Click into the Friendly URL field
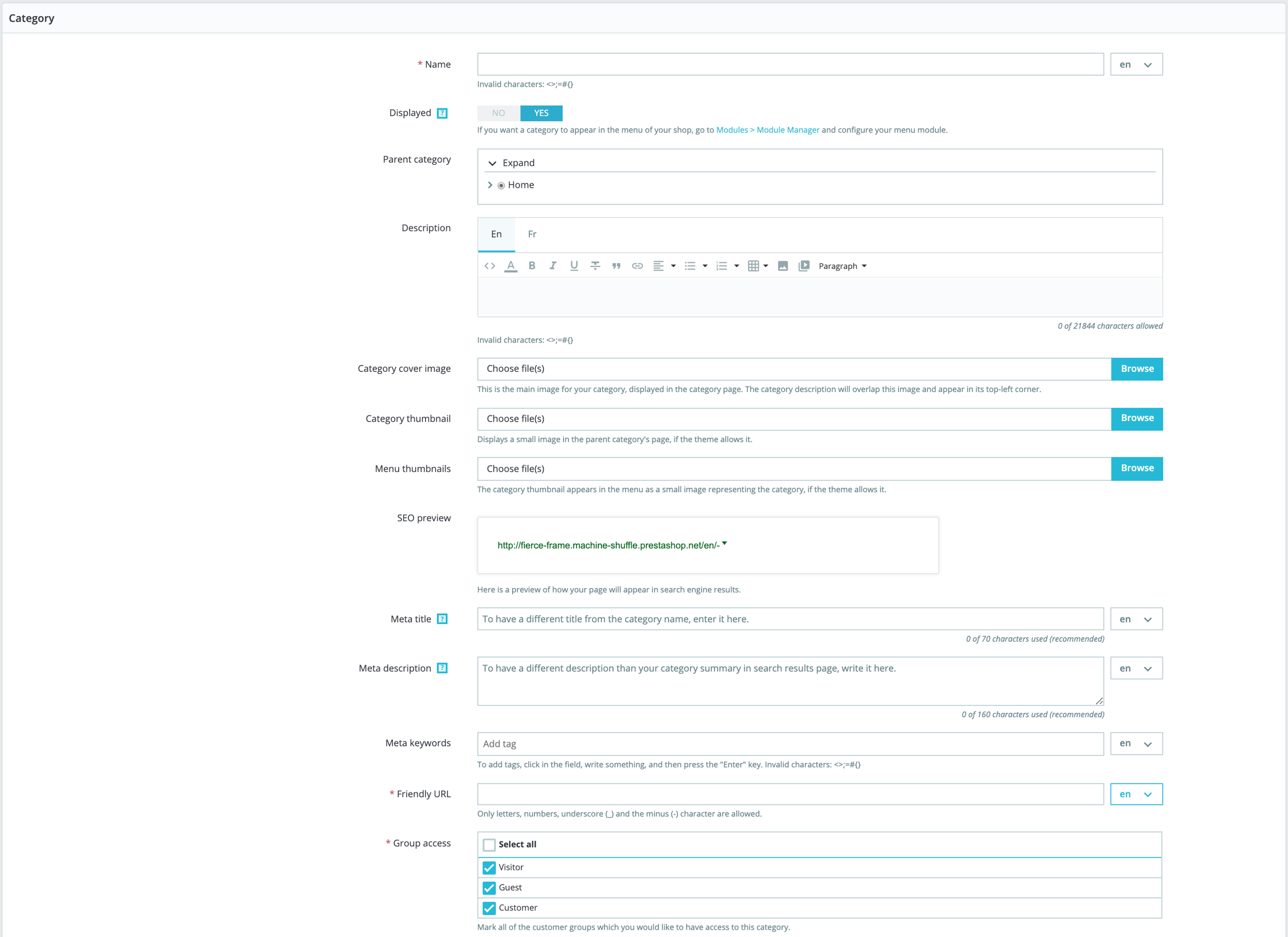 click(x=790, y=794)
